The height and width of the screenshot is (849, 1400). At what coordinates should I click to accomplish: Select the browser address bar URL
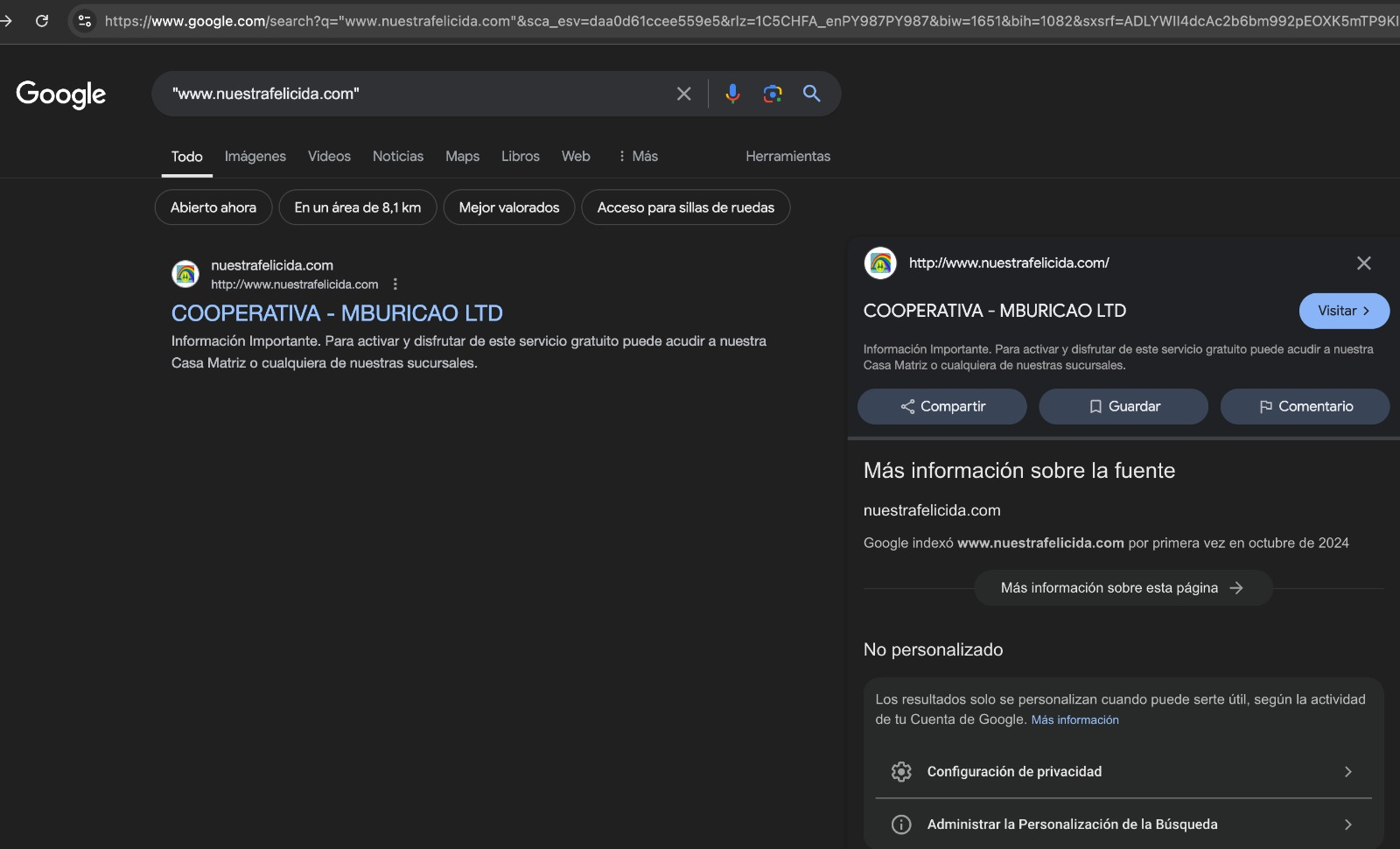pos(751,20)
